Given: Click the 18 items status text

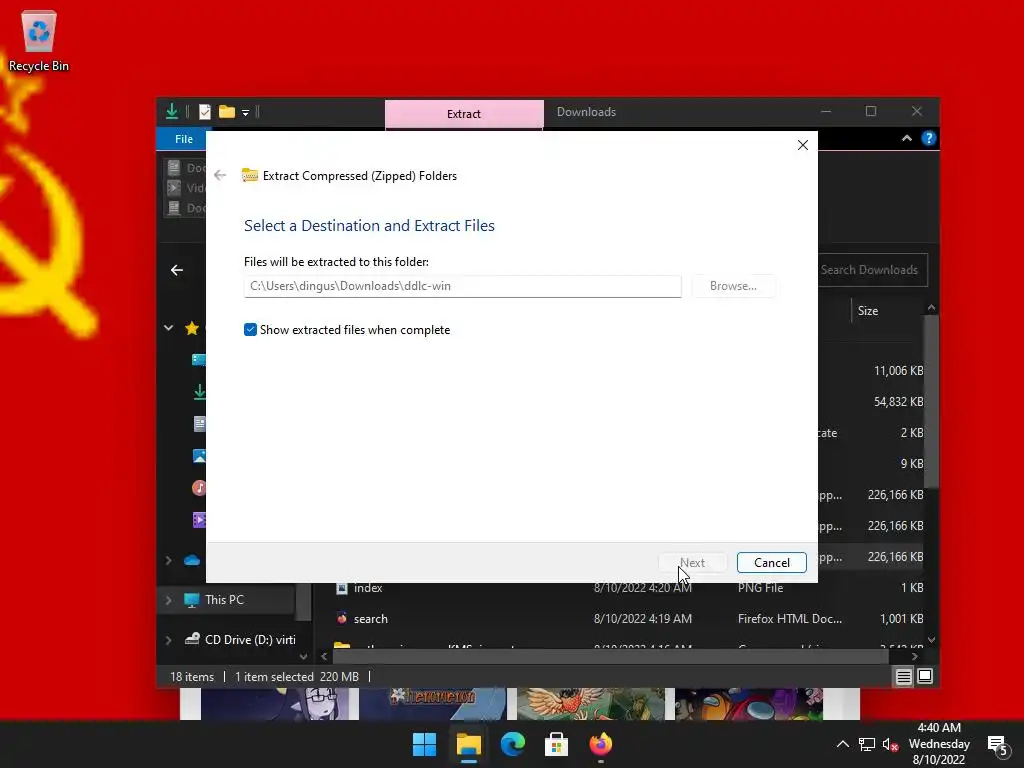Looking at the screenshot, I should (x=192, y=677).
